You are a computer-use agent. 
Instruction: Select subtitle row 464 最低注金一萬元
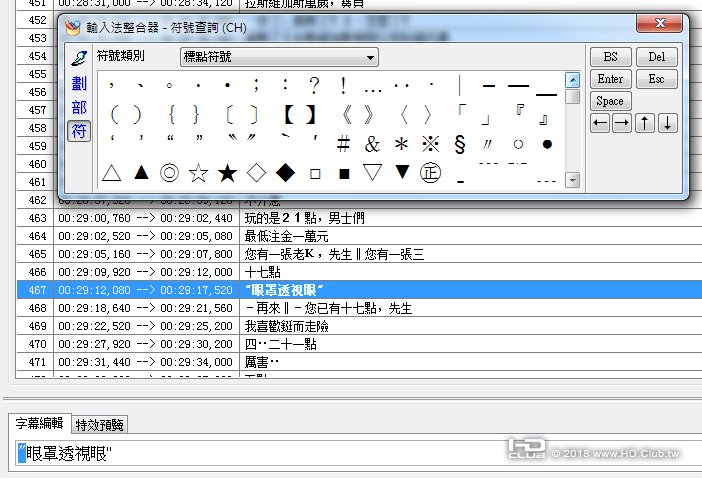(x=359, y=236)
